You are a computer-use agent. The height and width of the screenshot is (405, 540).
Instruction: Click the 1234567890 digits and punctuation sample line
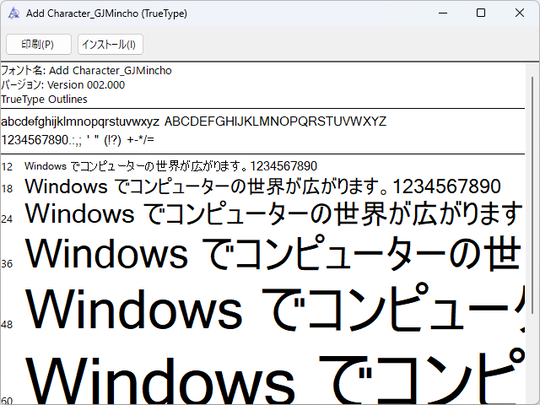tap(77, 140)
